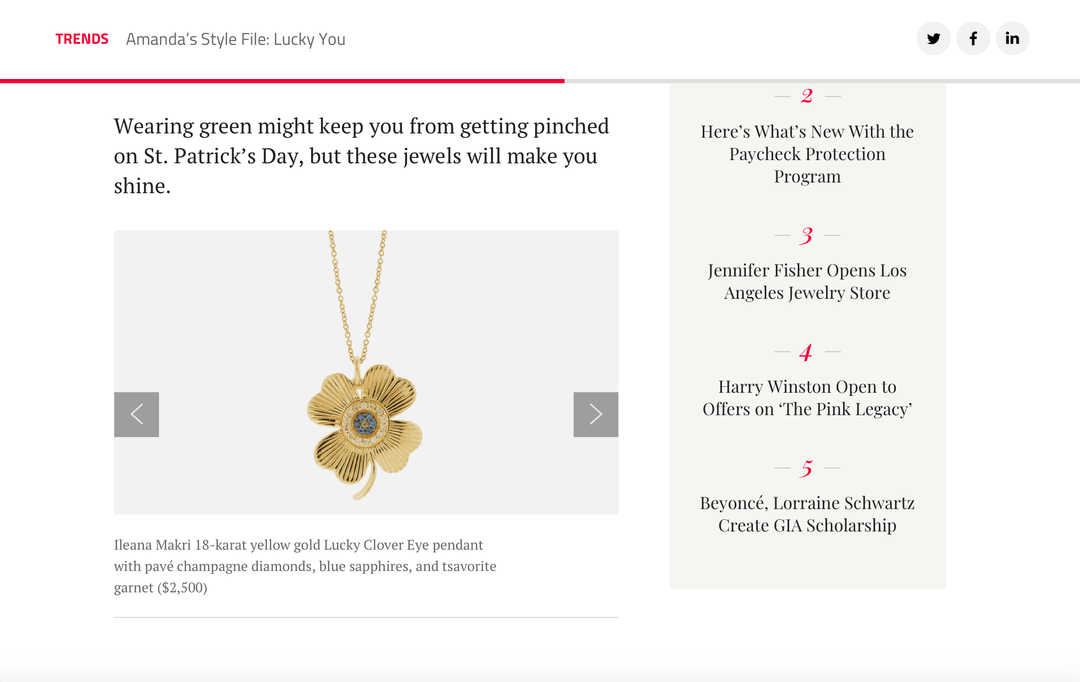Image resolution: width=1080 pixels, height=682 pixels.
Task: Click the red reading progress bar
Action: pyautogui.click(x=282, y=81)
